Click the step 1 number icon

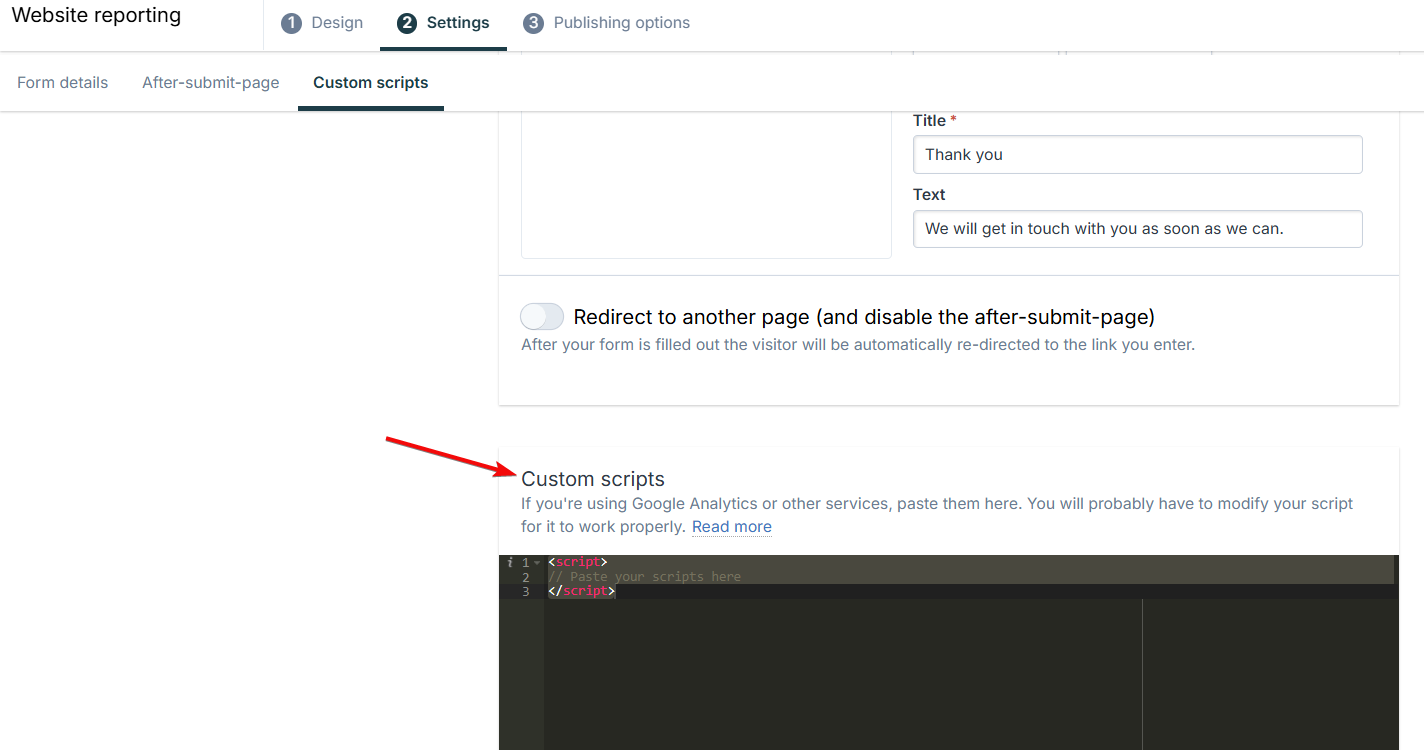point(291,23)
